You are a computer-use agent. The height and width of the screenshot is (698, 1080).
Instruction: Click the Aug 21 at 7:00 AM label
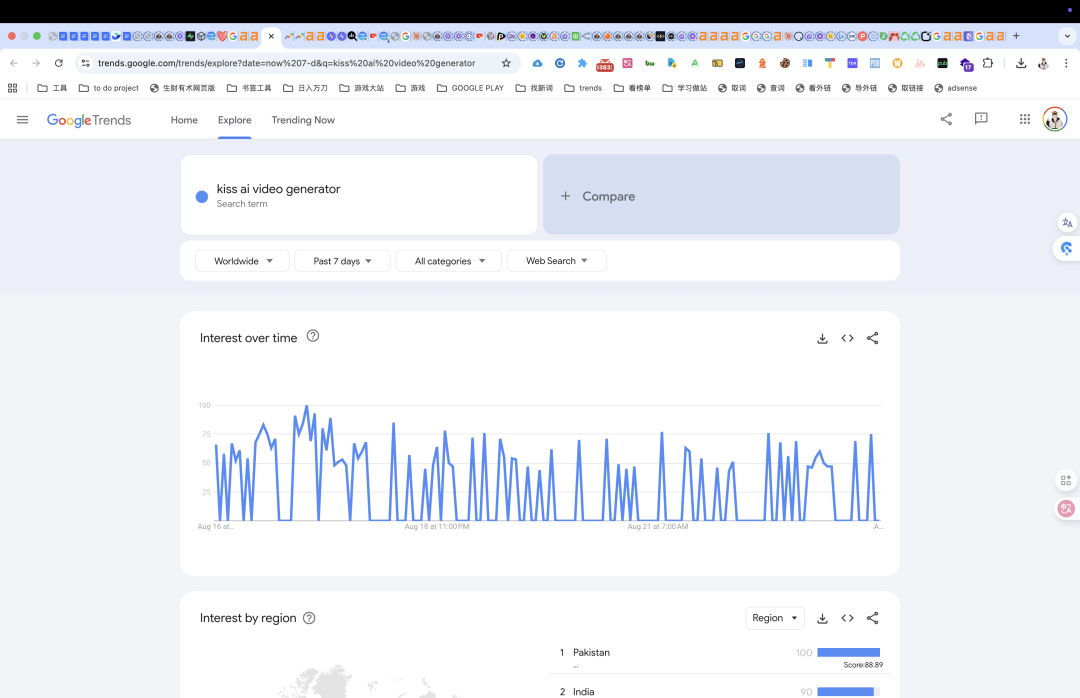coord(658,526)
